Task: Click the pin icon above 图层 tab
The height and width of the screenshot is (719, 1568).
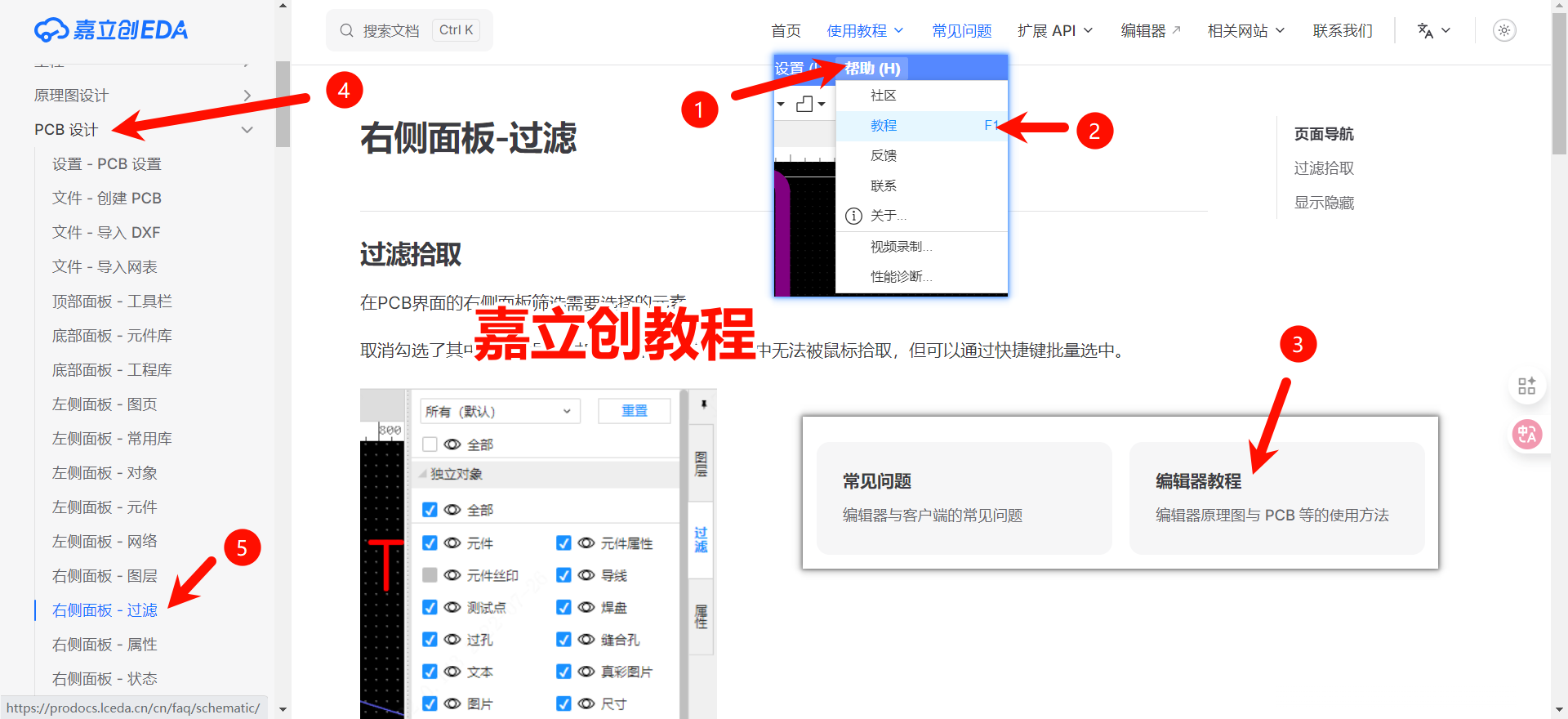Action: 703,404
